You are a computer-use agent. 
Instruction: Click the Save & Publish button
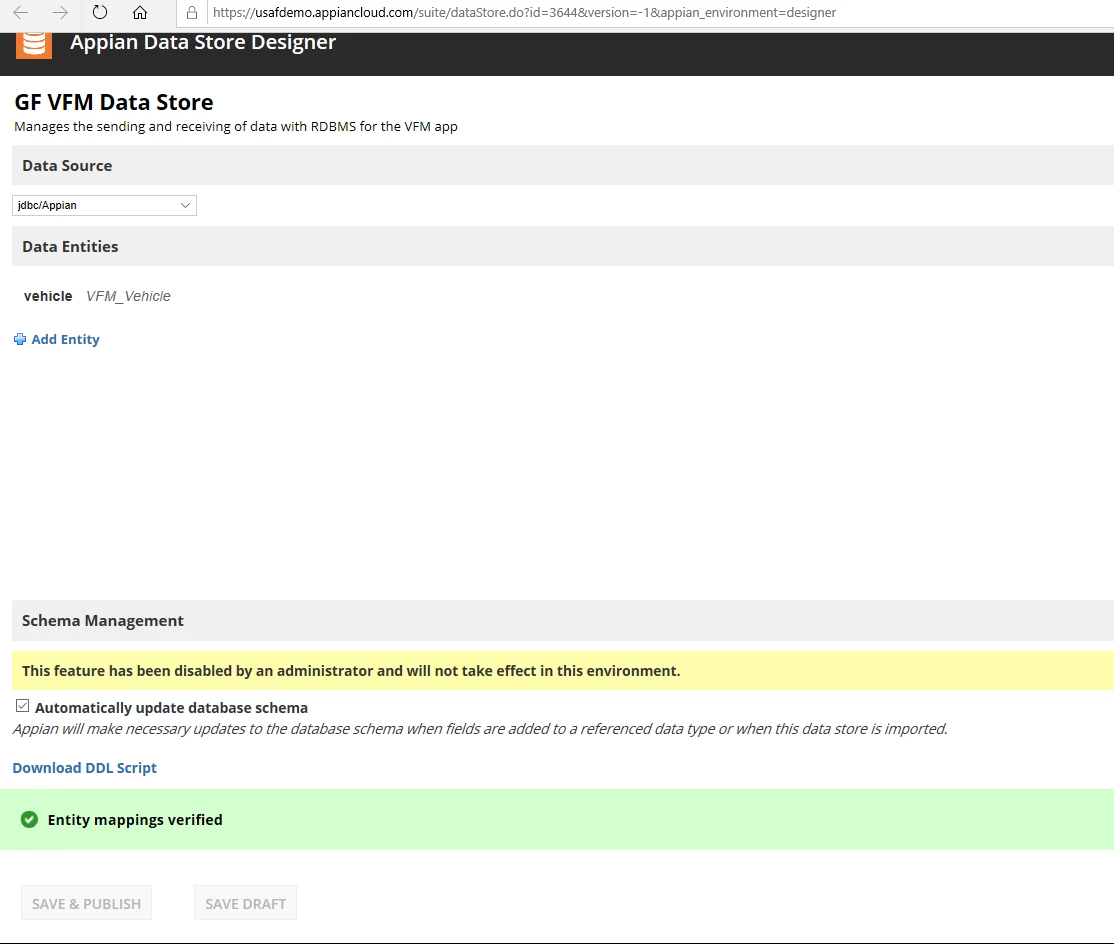[87, 904]
